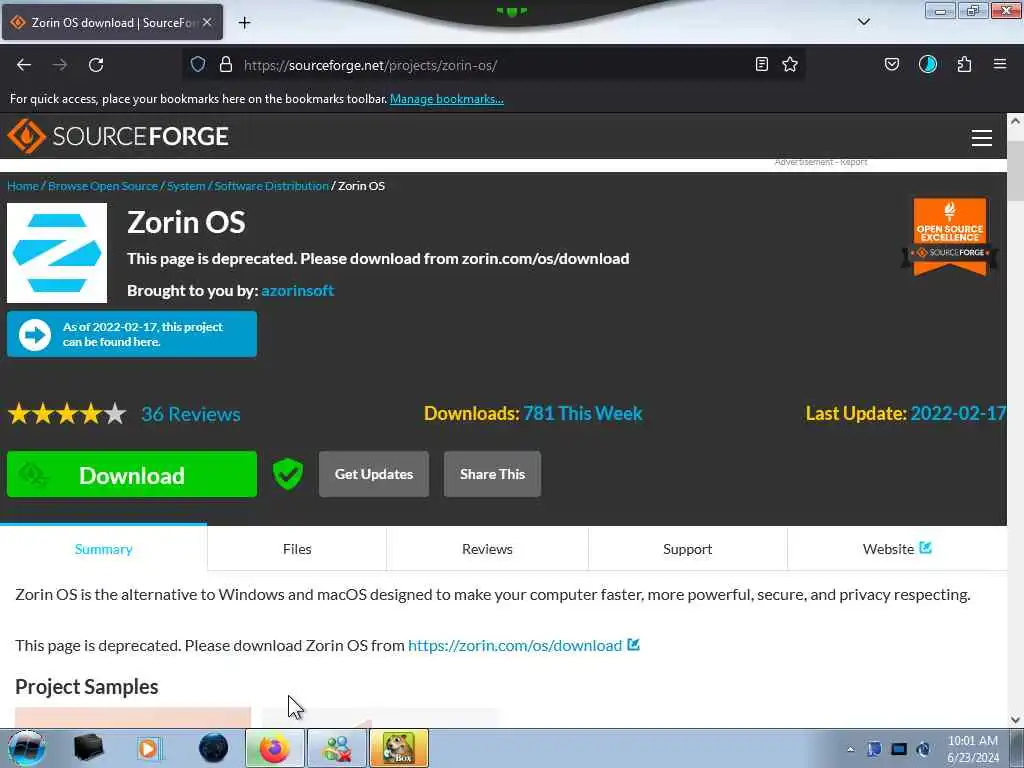This screenshot has height=768, width=1024.
Task: Open the Firefox taskbar icon
Action: pyautogui.click(x=275, y=748)
